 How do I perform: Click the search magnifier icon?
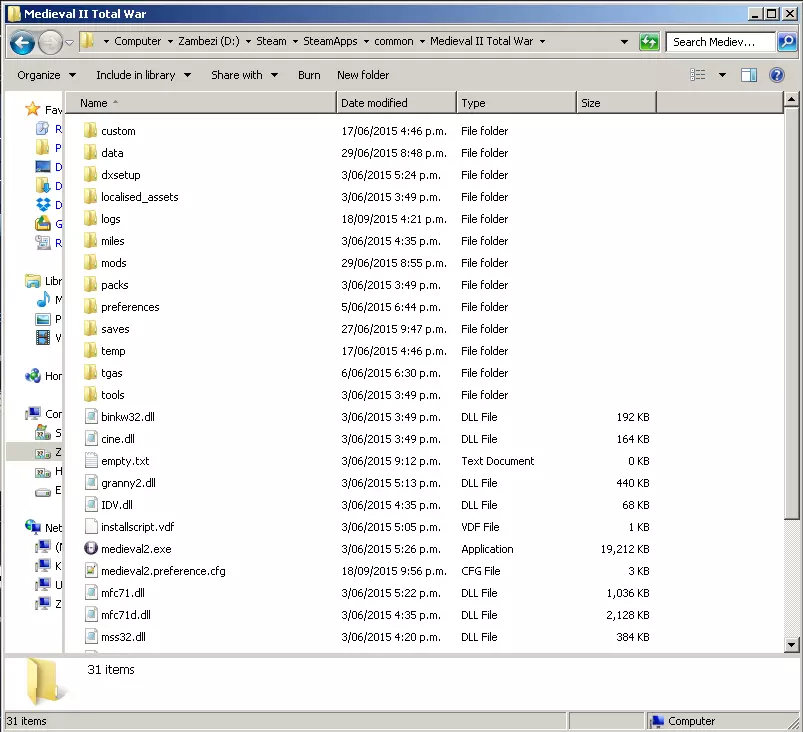787,42
